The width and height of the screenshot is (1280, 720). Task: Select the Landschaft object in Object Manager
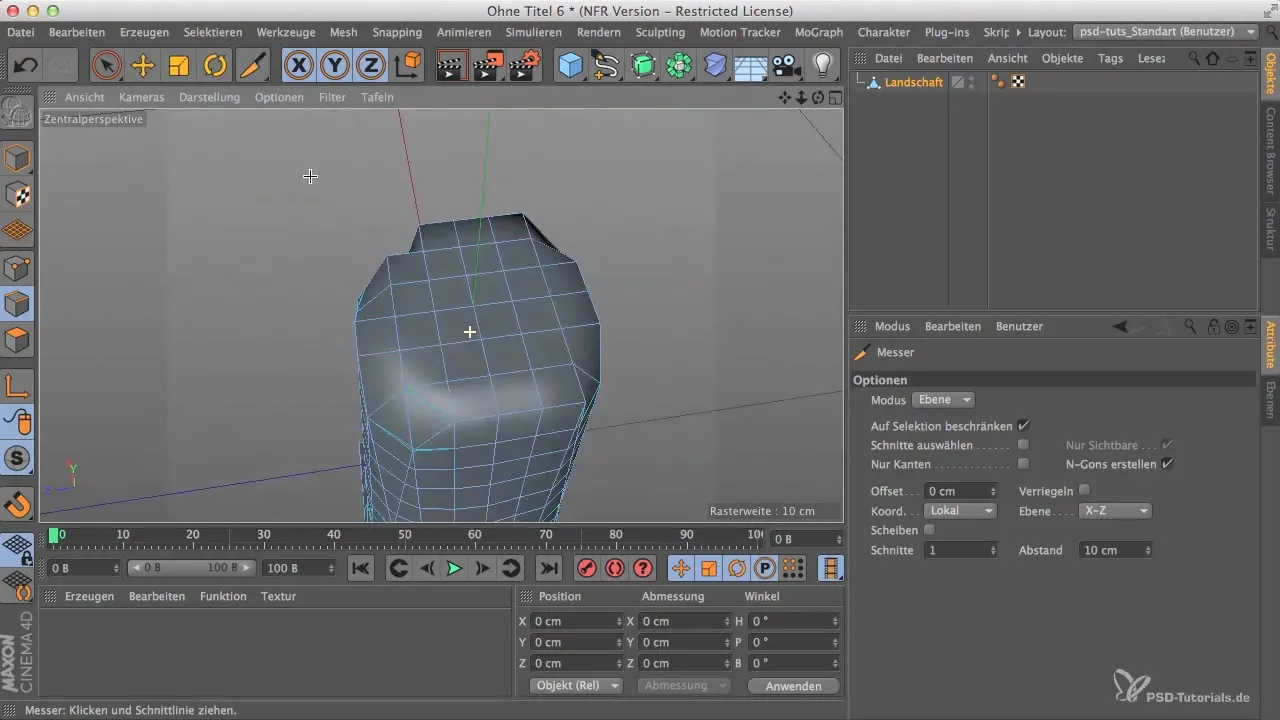click(x=913, y=82)
